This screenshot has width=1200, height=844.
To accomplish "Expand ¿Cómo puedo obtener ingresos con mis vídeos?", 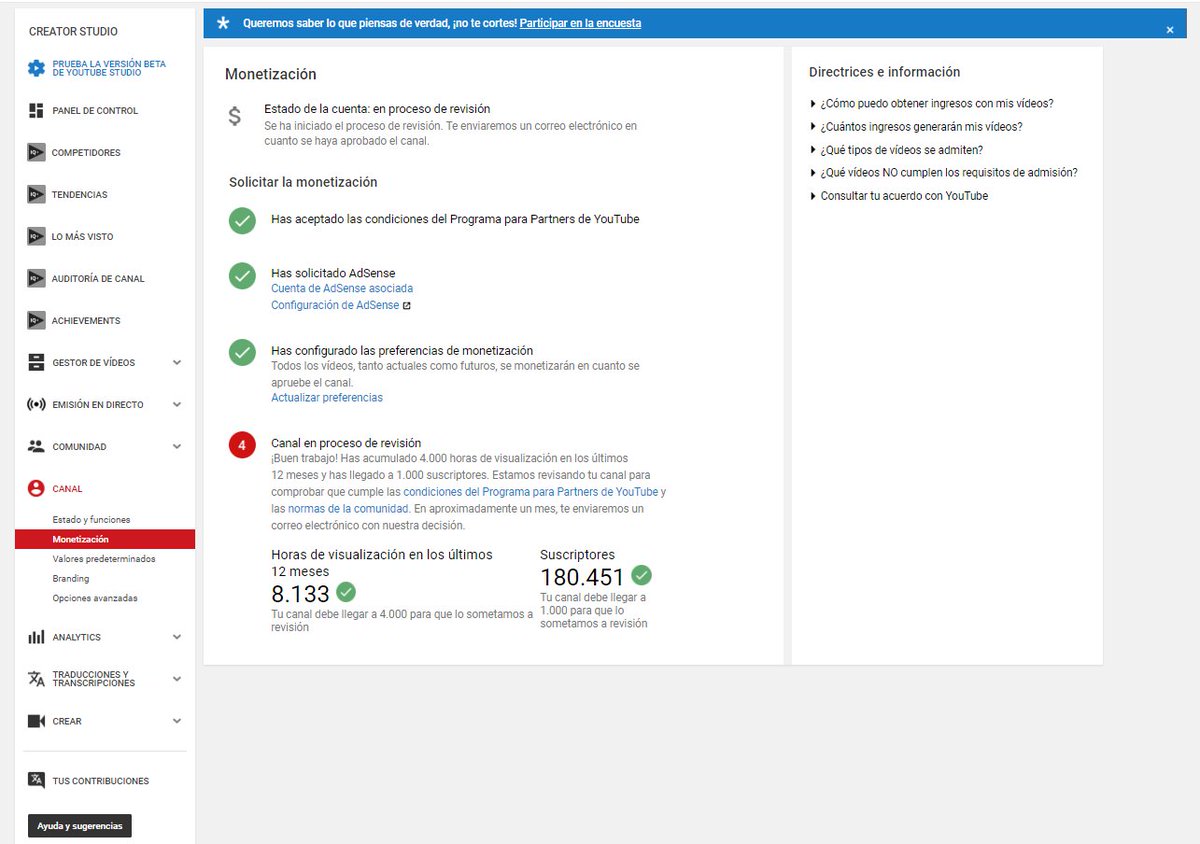I will (x=931, y=104).
